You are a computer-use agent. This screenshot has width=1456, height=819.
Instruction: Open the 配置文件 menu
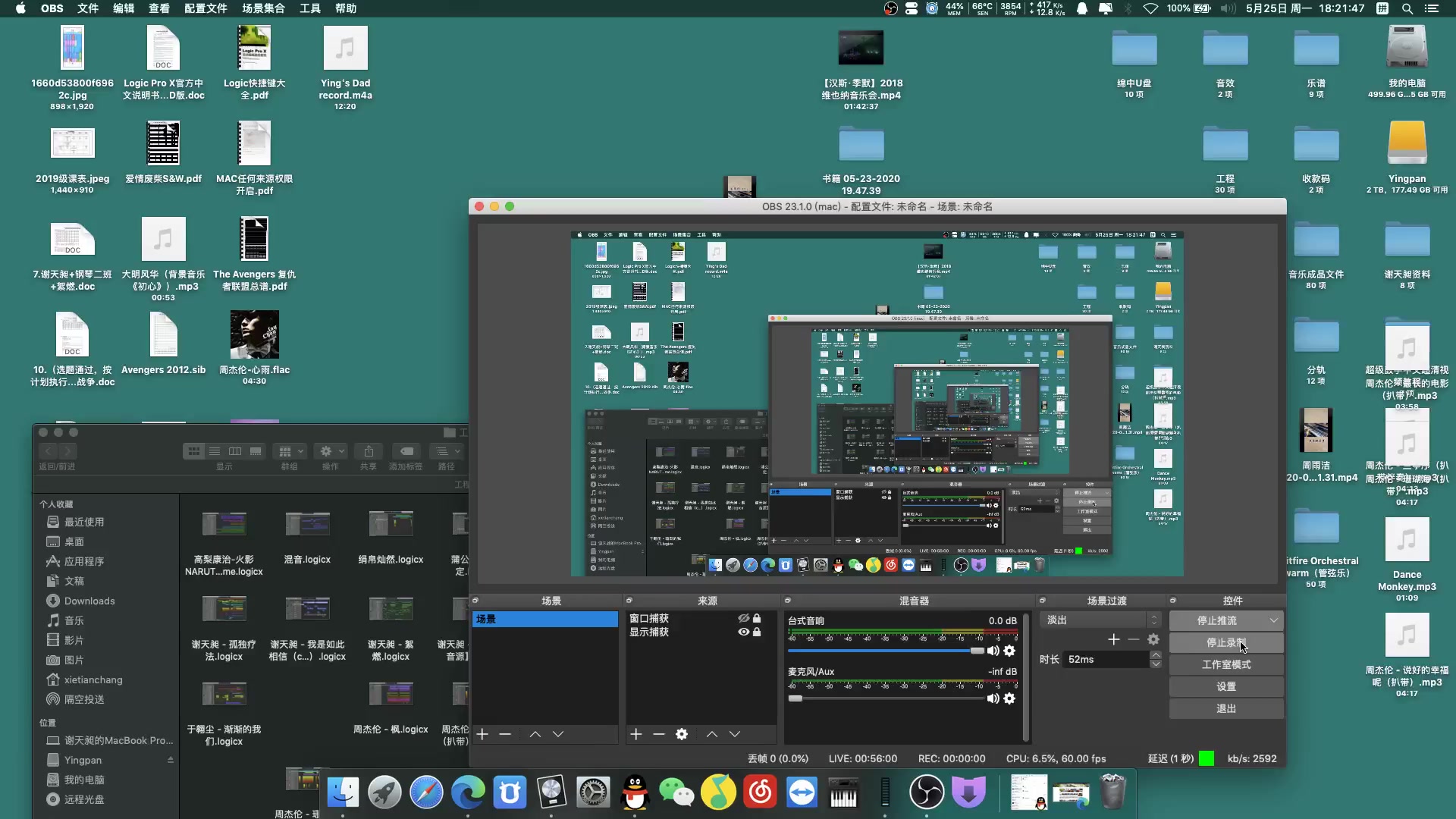206,8
